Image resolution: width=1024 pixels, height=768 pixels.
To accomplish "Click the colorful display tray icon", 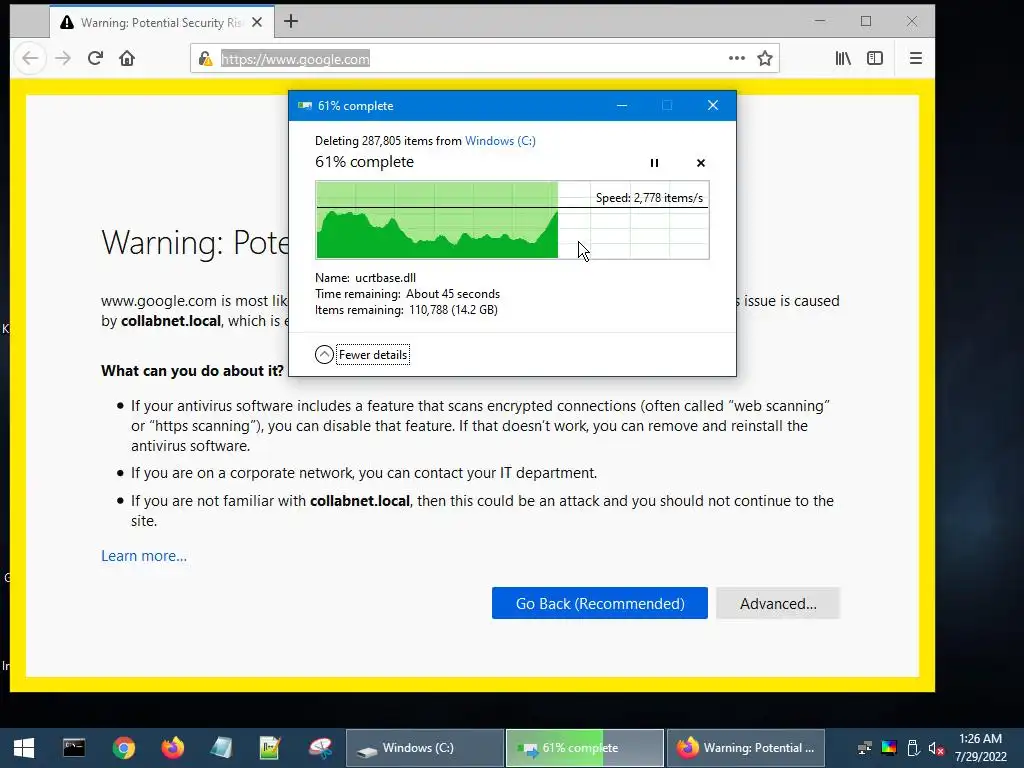I will (x=889, y=748).
